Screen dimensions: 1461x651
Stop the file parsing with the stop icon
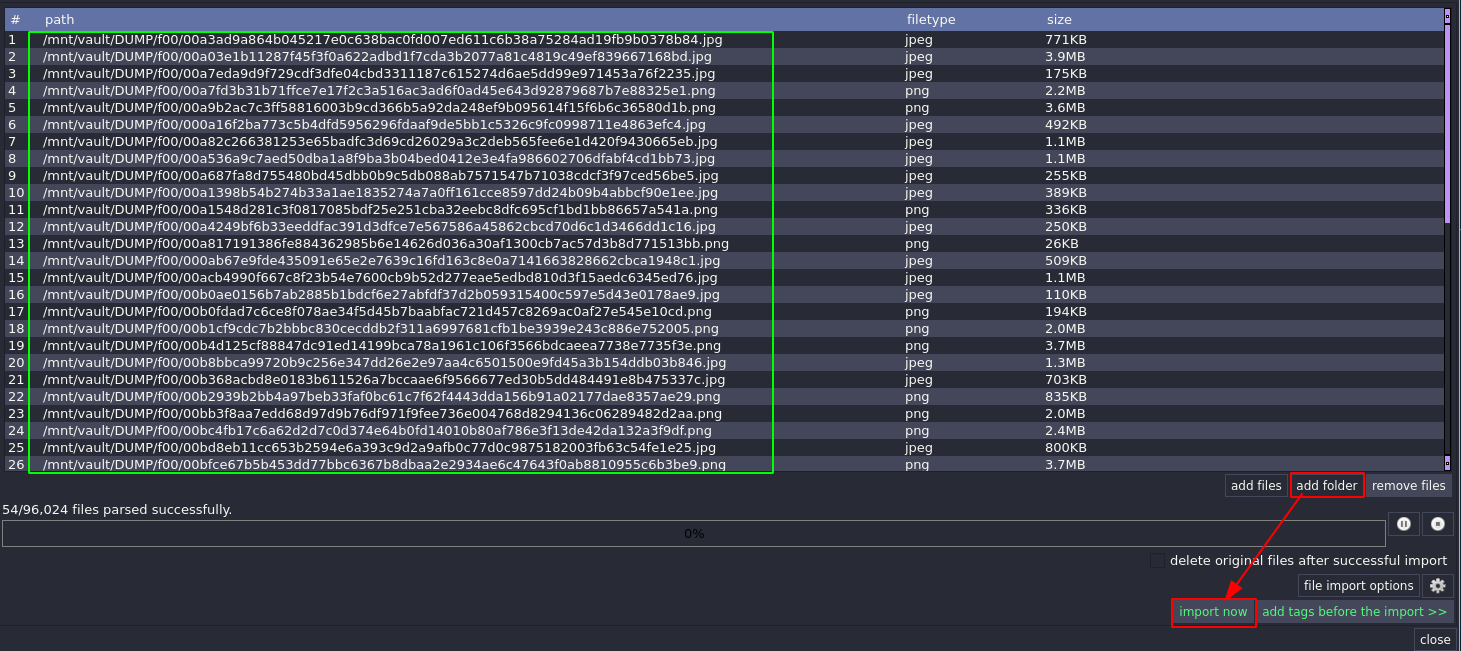(x=1438, y=524)
